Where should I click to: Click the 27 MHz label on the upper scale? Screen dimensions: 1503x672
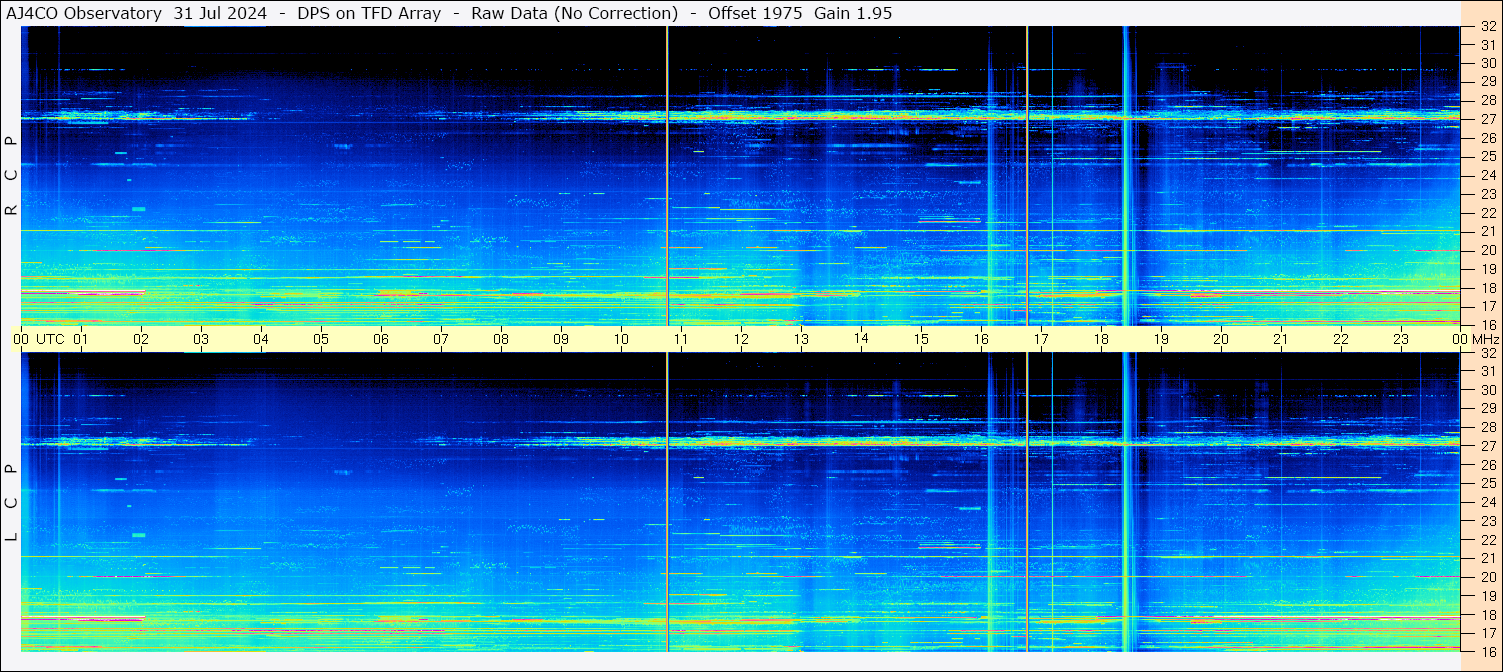point(1487,119)
